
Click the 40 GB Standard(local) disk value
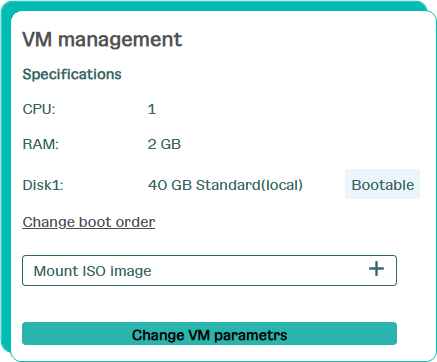tap(225, 185)
